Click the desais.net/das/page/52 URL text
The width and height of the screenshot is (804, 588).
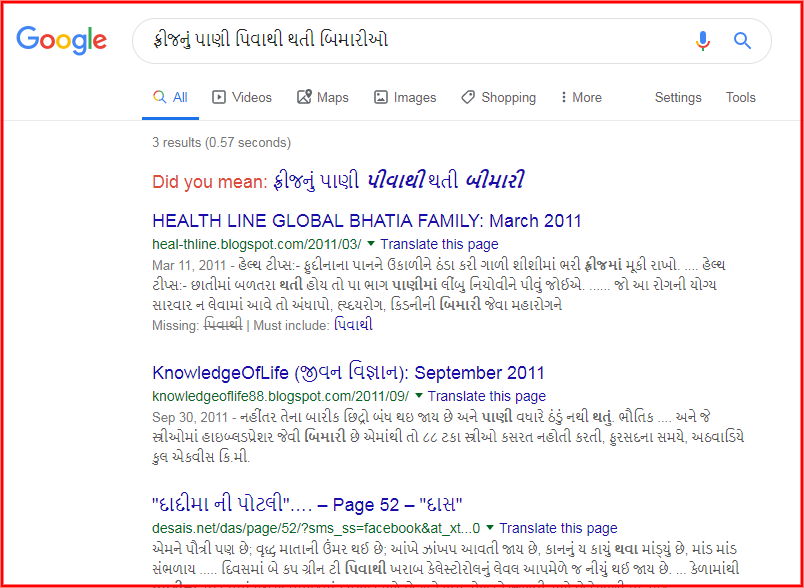316,528
